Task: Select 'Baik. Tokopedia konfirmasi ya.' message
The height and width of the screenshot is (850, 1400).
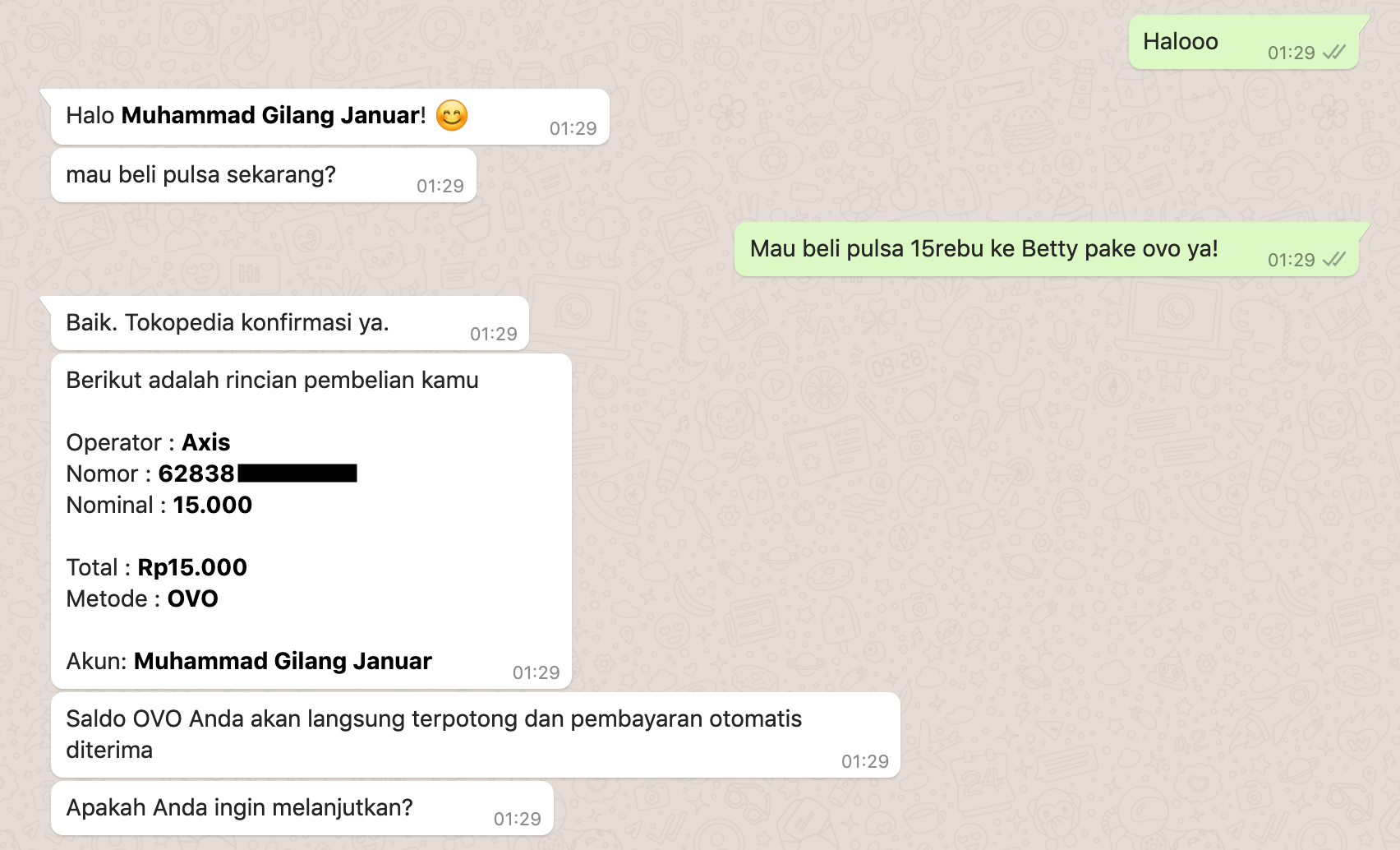Action: [x=290, y=323]
